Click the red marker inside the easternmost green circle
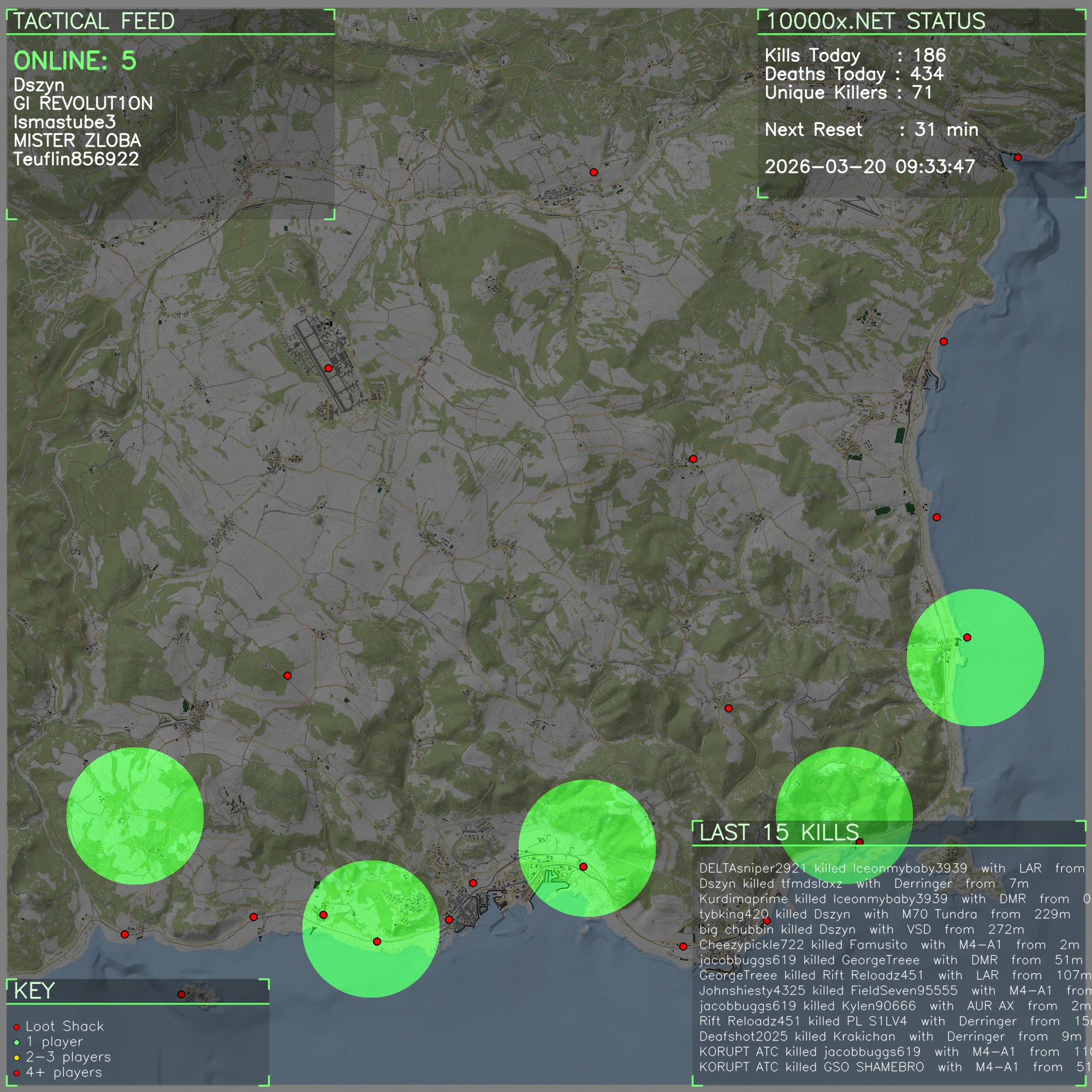 tap(967, 638)
